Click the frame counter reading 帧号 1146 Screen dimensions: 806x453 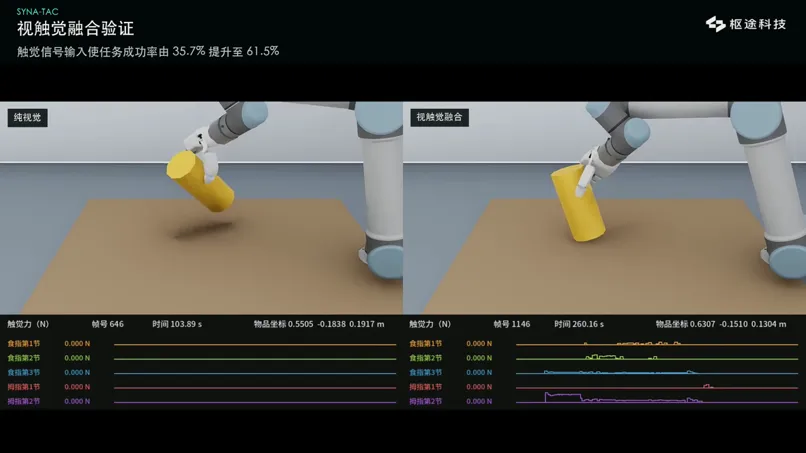[x=511, y=324]
